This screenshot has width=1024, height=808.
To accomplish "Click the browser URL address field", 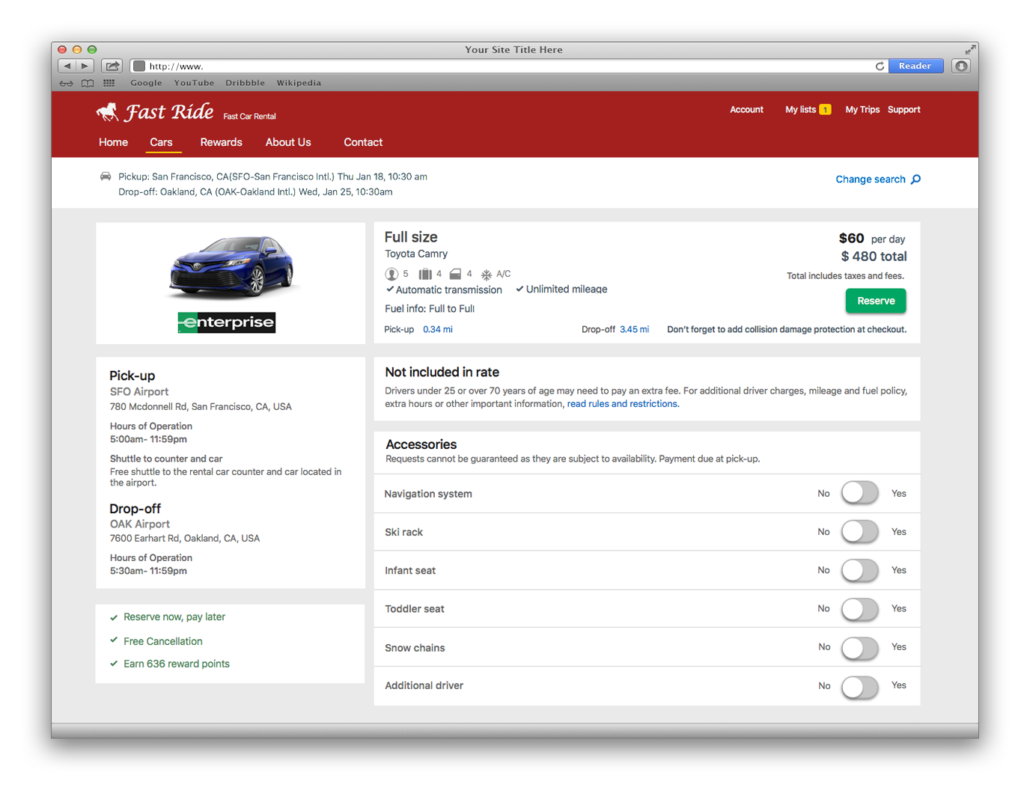I will coord(500,66).
